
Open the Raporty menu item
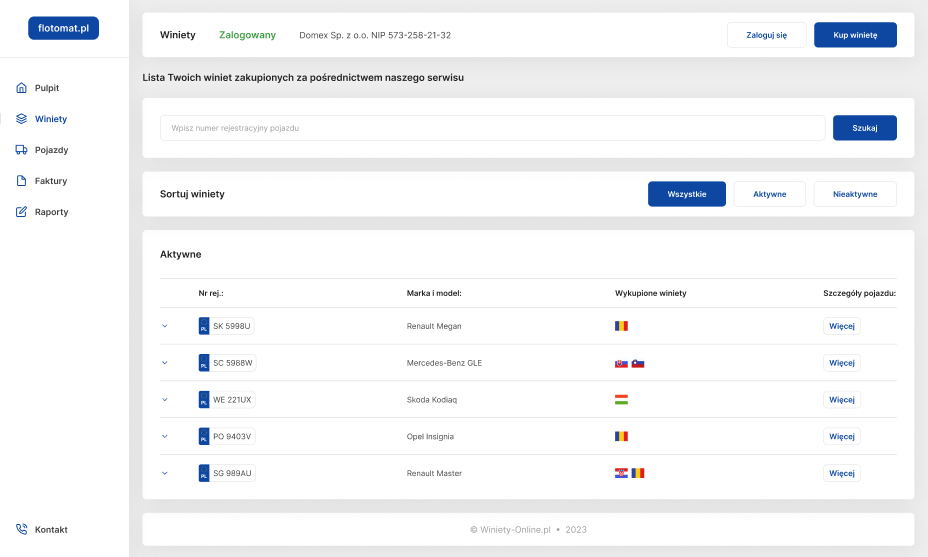coord(51,212)
